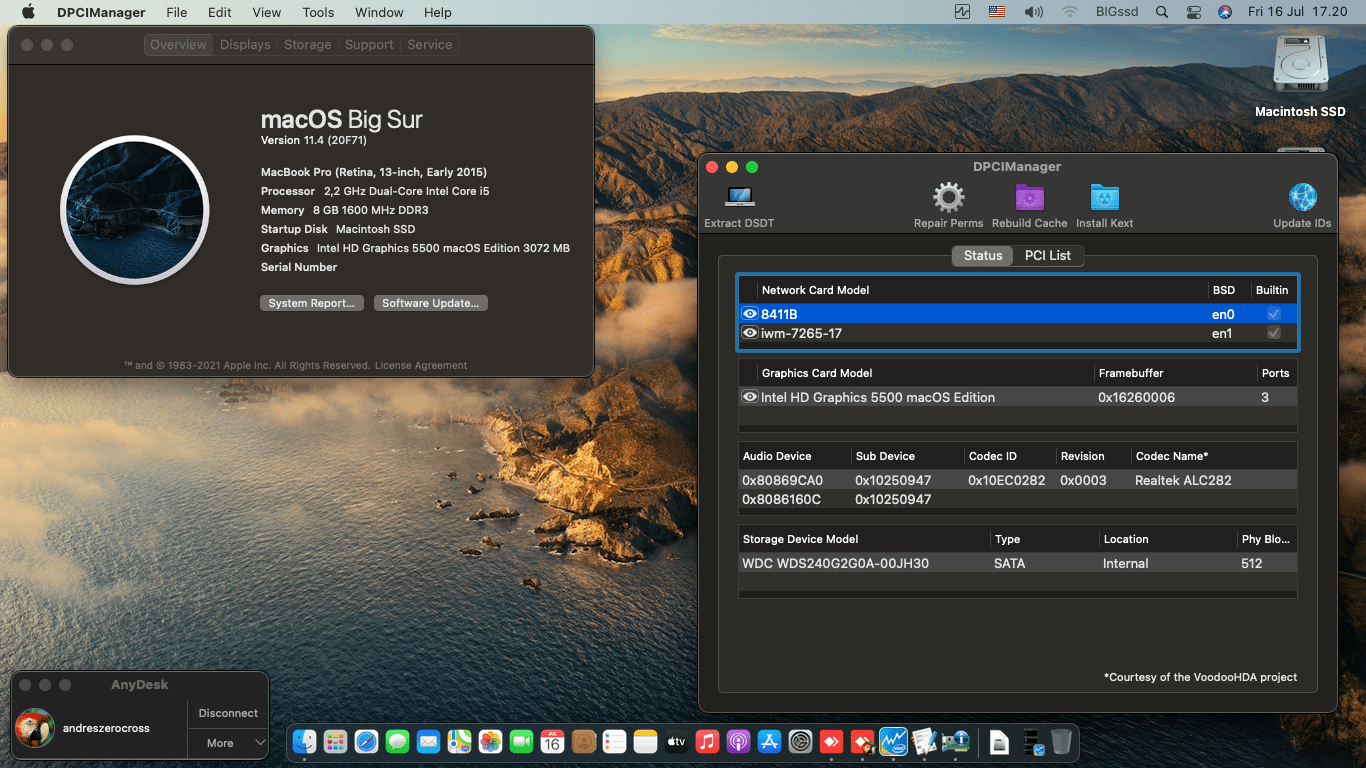This screenshot has height=768, width=1366.
Task: Launch FaceTime from the Dock
Action: (x=521, y=741)
